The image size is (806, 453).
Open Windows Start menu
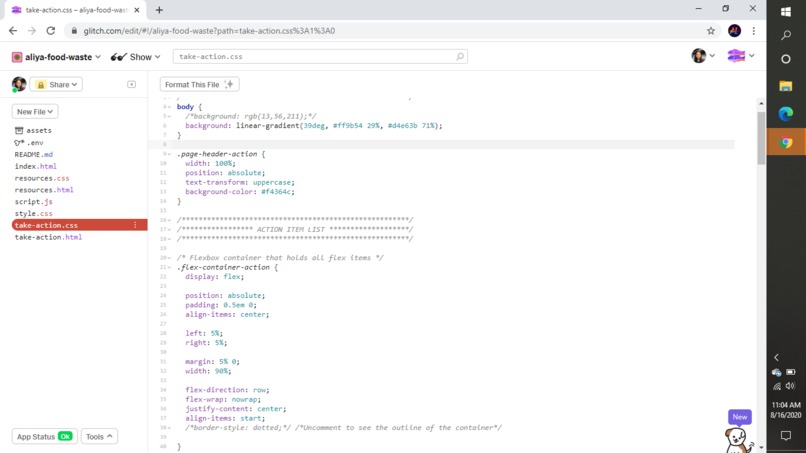786,12
